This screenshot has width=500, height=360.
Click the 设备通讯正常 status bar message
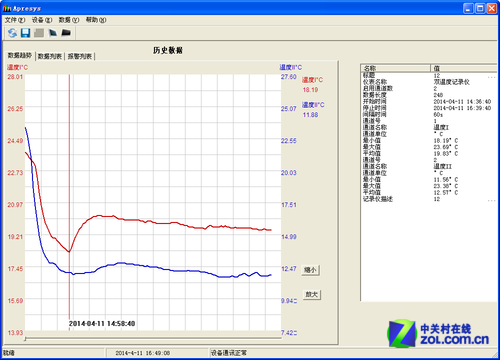click(228, 353)
